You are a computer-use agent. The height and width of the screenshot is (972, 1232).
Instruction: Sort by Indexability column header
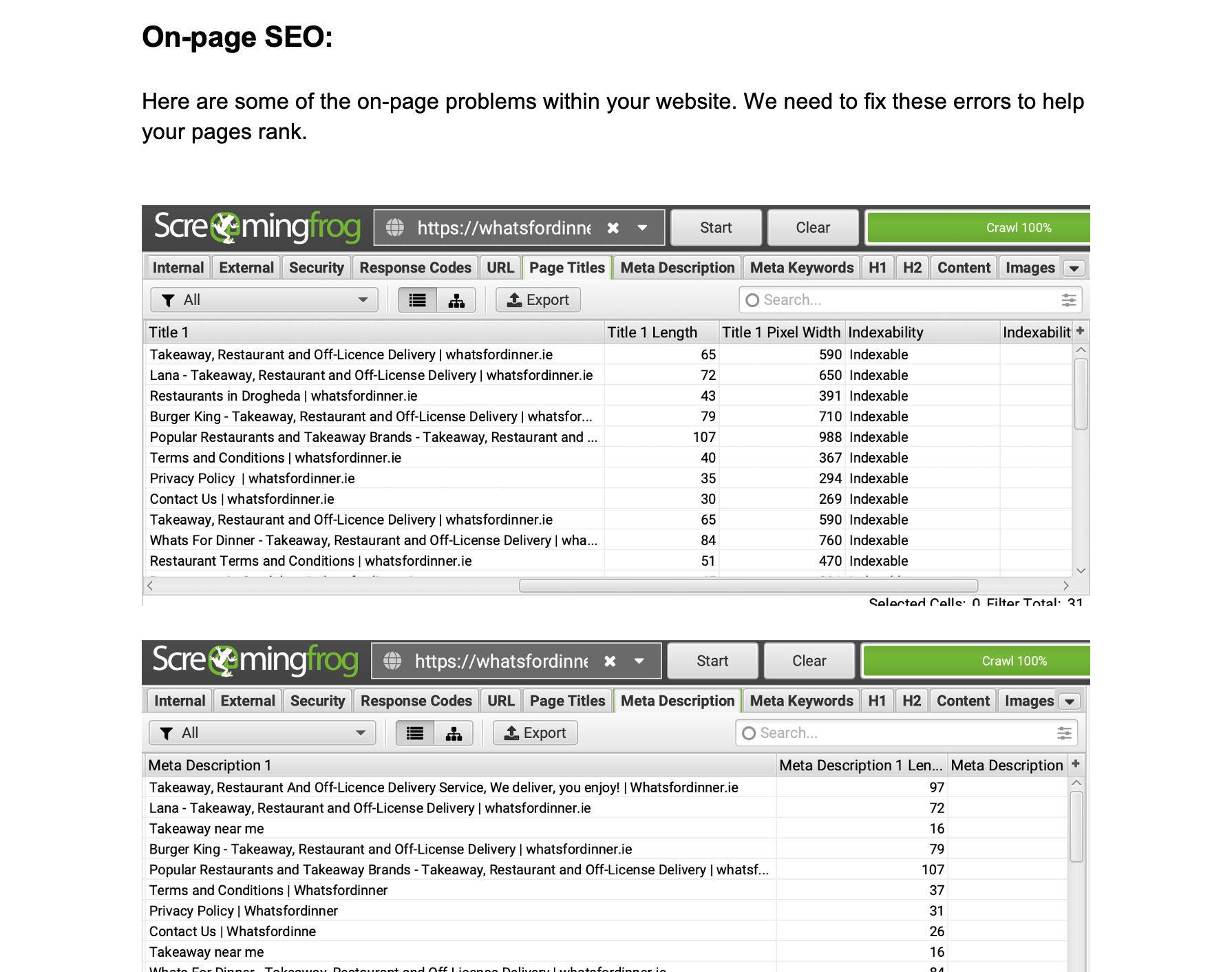pos(922,332)
